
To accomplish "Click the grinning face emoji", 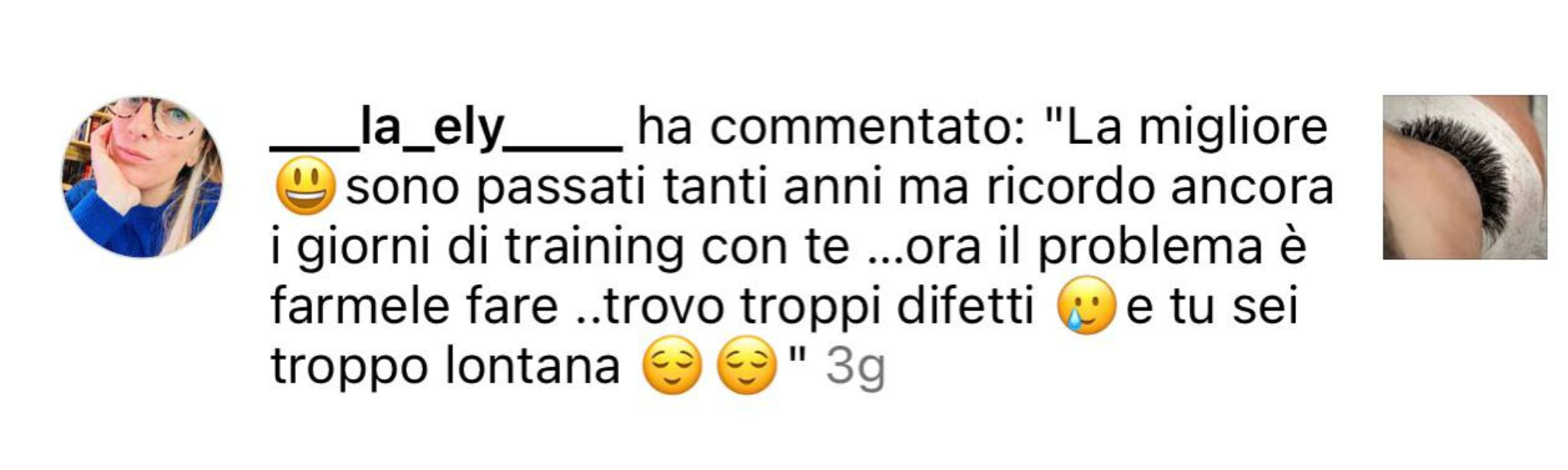I will click(x=305, y=186).
